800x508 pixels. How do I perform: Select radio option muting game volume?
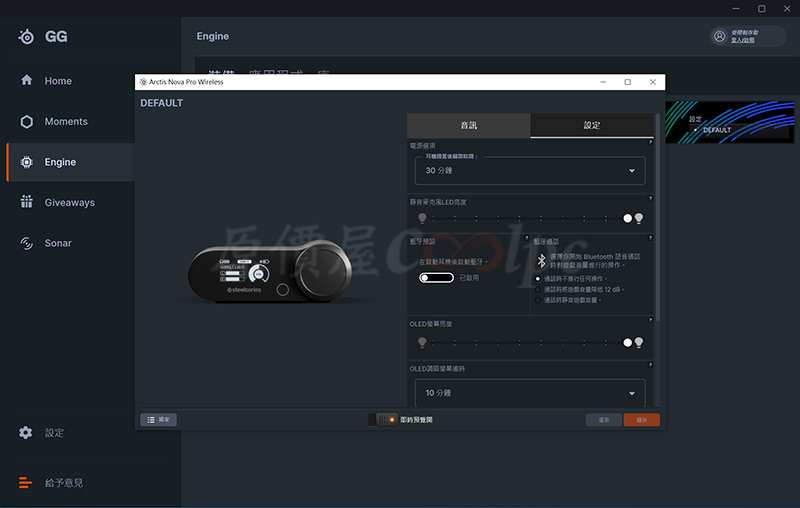tap(537, 300)
